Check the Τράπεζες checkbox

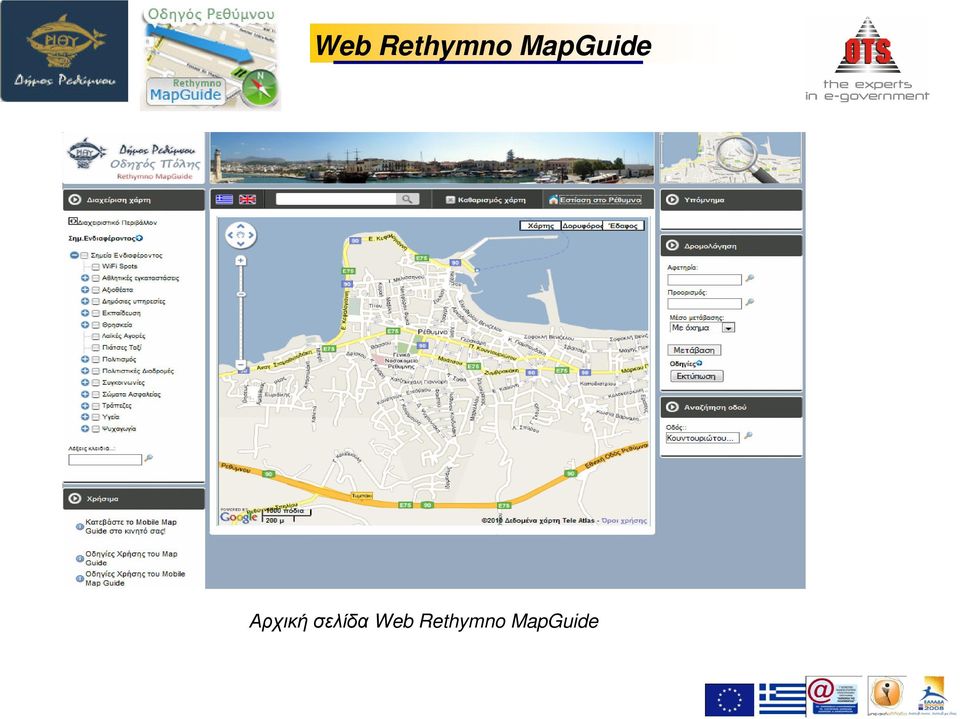point(96,405)
